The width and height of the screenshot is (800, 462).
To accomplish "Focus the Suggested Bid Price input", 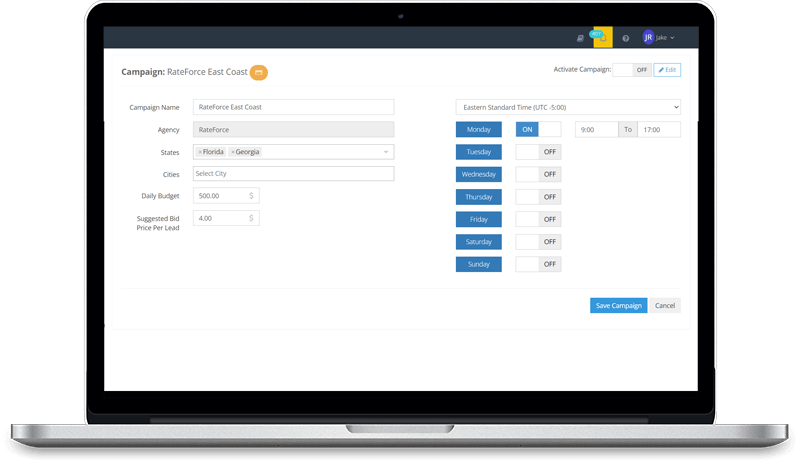I will coord(226,218).
